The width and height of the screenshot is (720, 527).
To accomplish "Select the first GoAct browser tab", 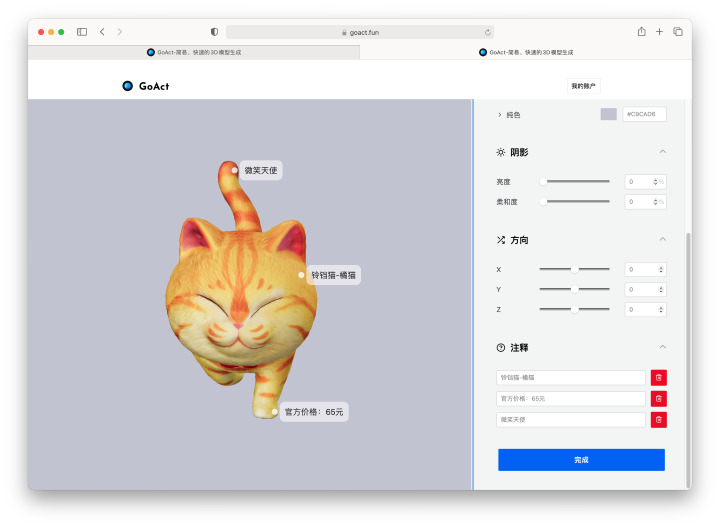I will [194, 52].
